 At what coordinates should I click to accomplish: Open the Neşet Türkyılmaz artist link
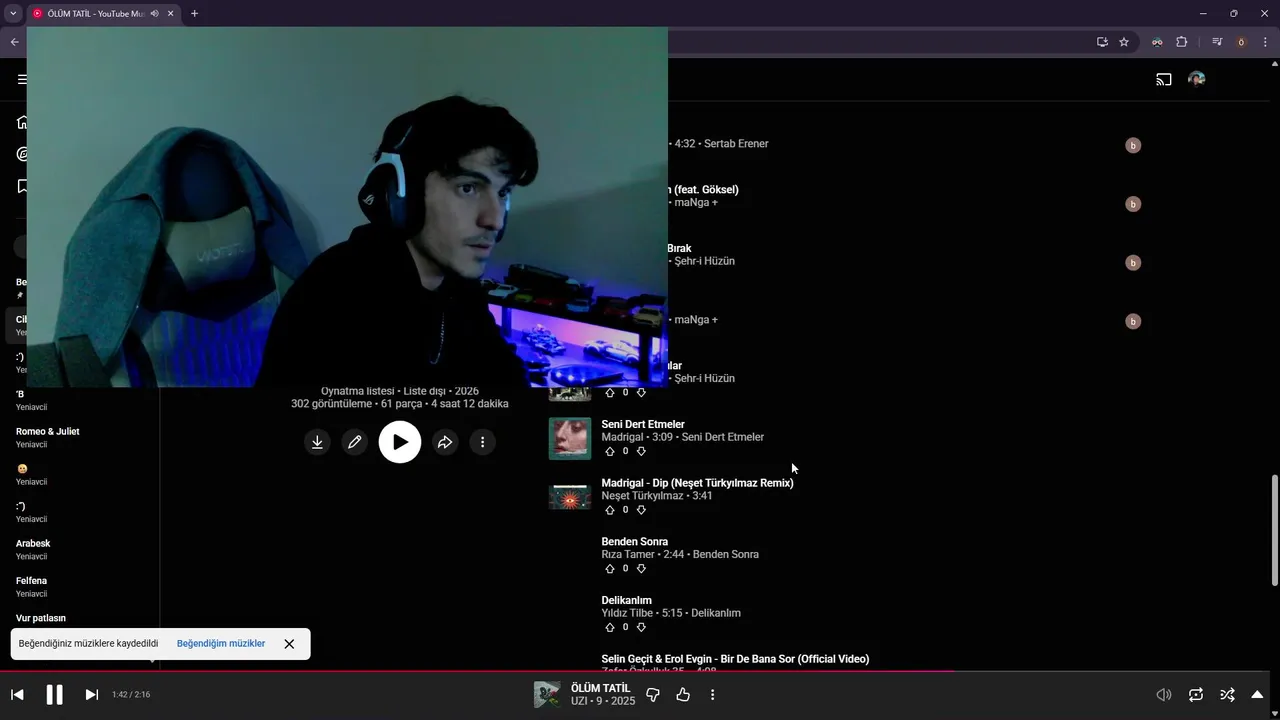642,496
